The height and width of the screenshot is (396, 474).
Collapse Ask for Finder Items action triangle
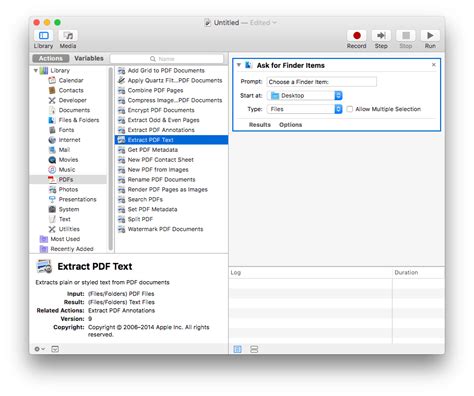(239, 65)
